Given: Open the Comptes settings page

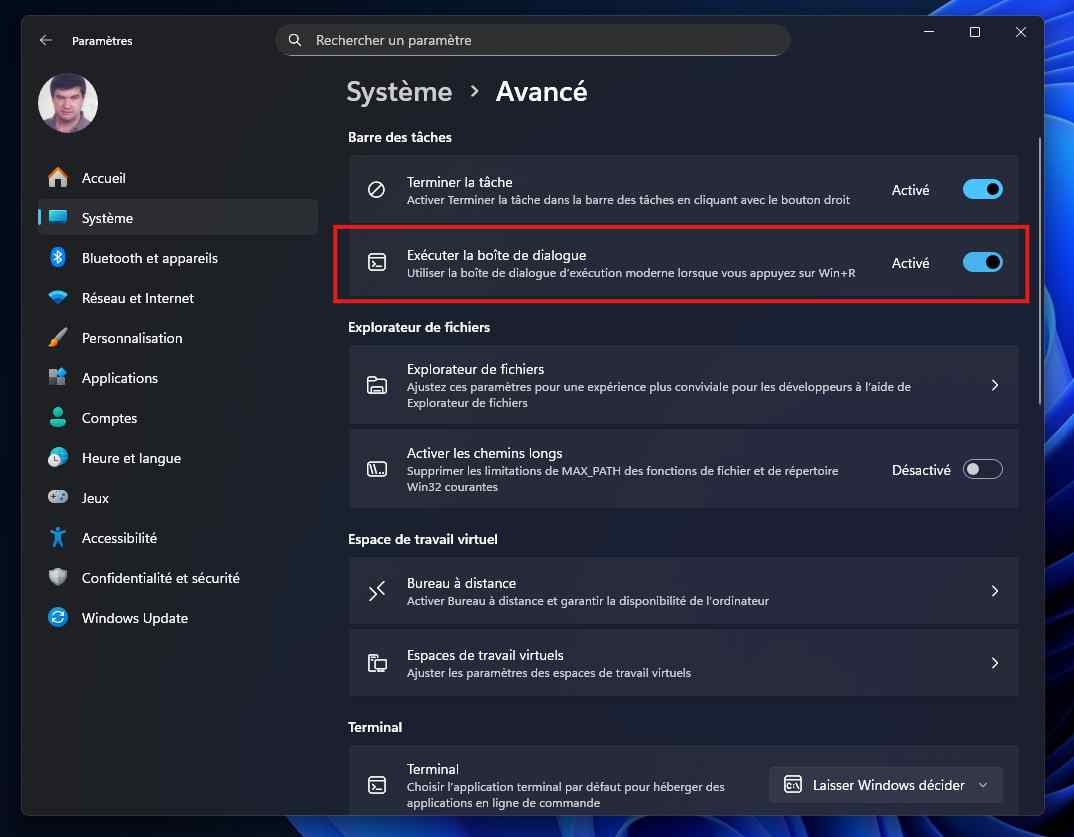Looking at the screenshot, I should [109, 418].
